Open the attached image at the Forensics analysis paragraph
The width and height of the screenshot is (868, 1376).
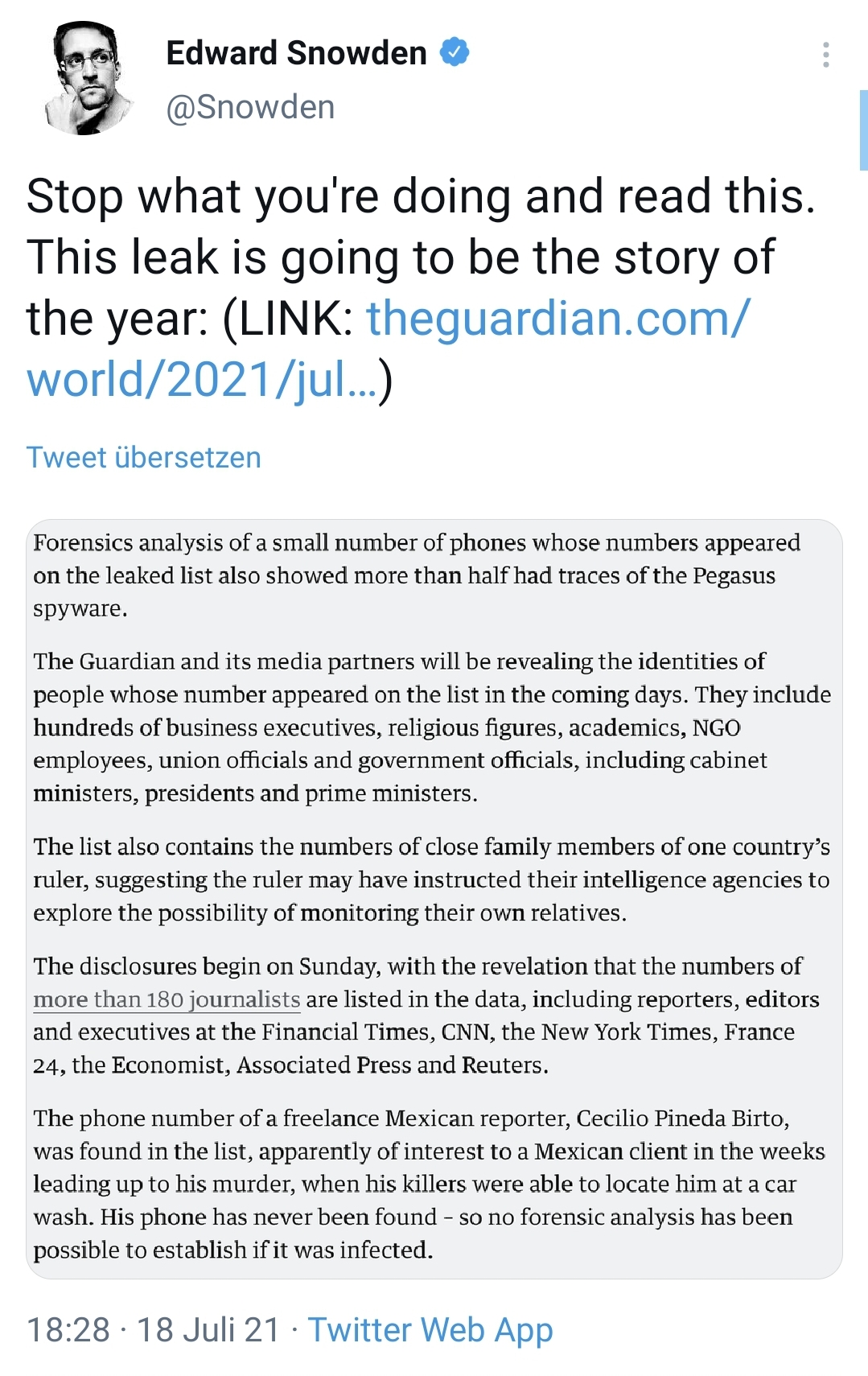pyautogui.click(x=417, y=575)
